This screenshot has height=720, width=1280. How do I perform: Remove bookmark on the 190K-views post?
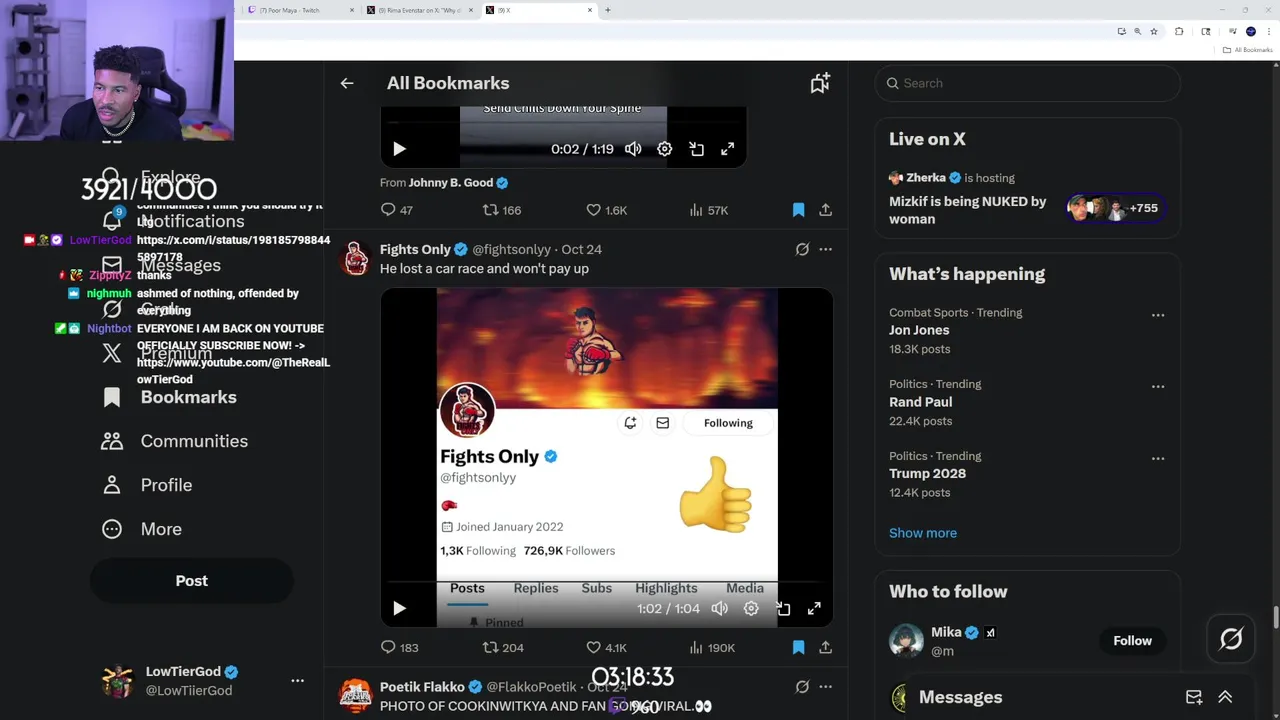(798, 647)
